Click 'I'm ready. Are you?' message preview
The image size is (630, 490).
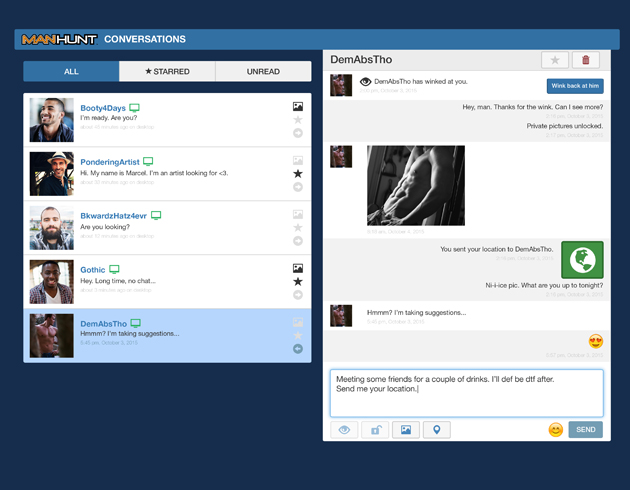pos(108,118)
